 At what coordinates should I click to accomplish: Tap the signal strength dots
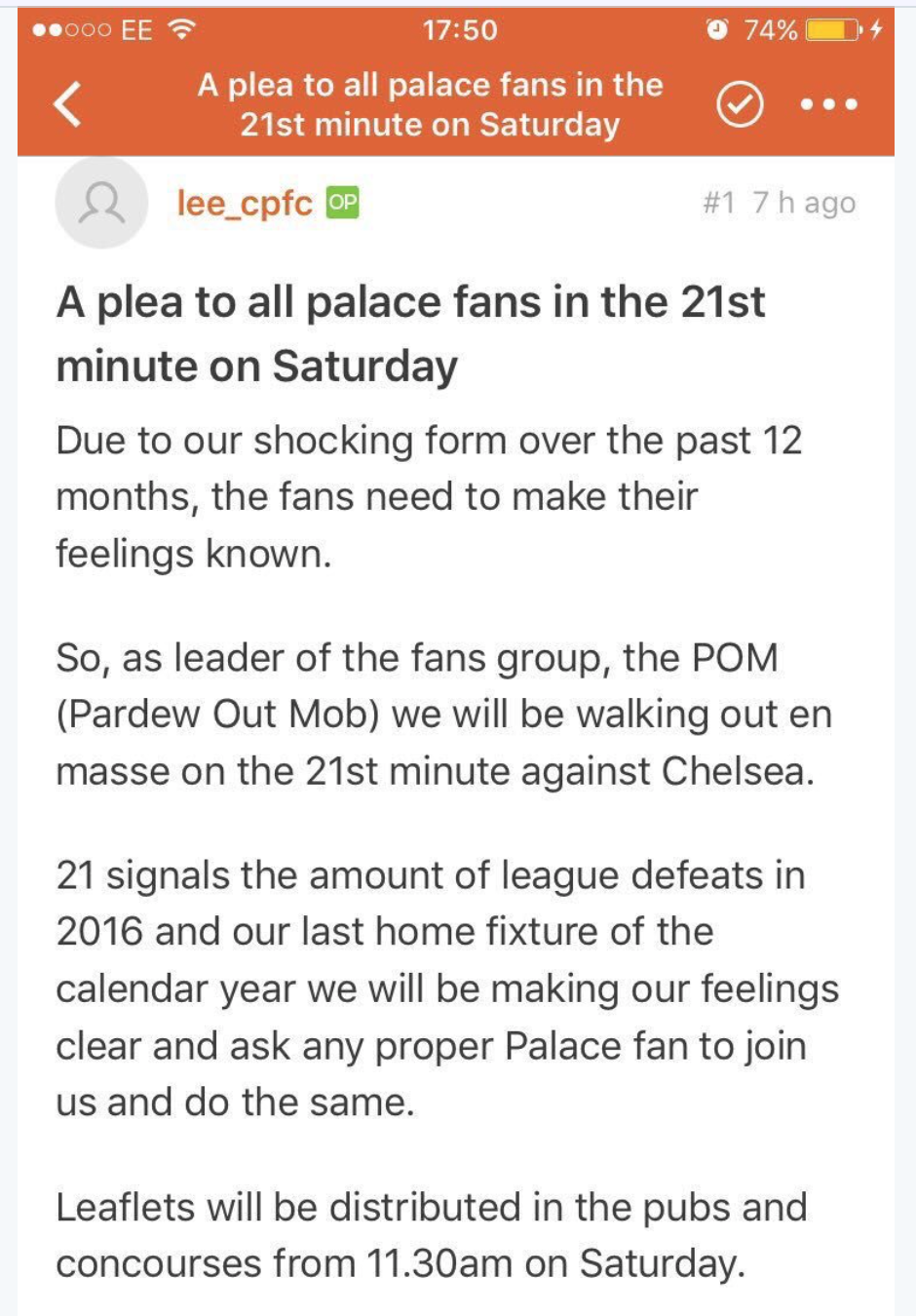pyautogui.click(x=71, y=30)
